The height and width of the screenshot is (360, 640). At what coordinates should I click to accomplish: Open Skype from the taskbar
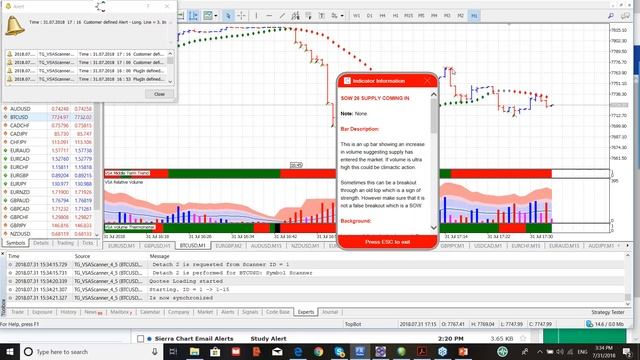[x=339, y=352]
